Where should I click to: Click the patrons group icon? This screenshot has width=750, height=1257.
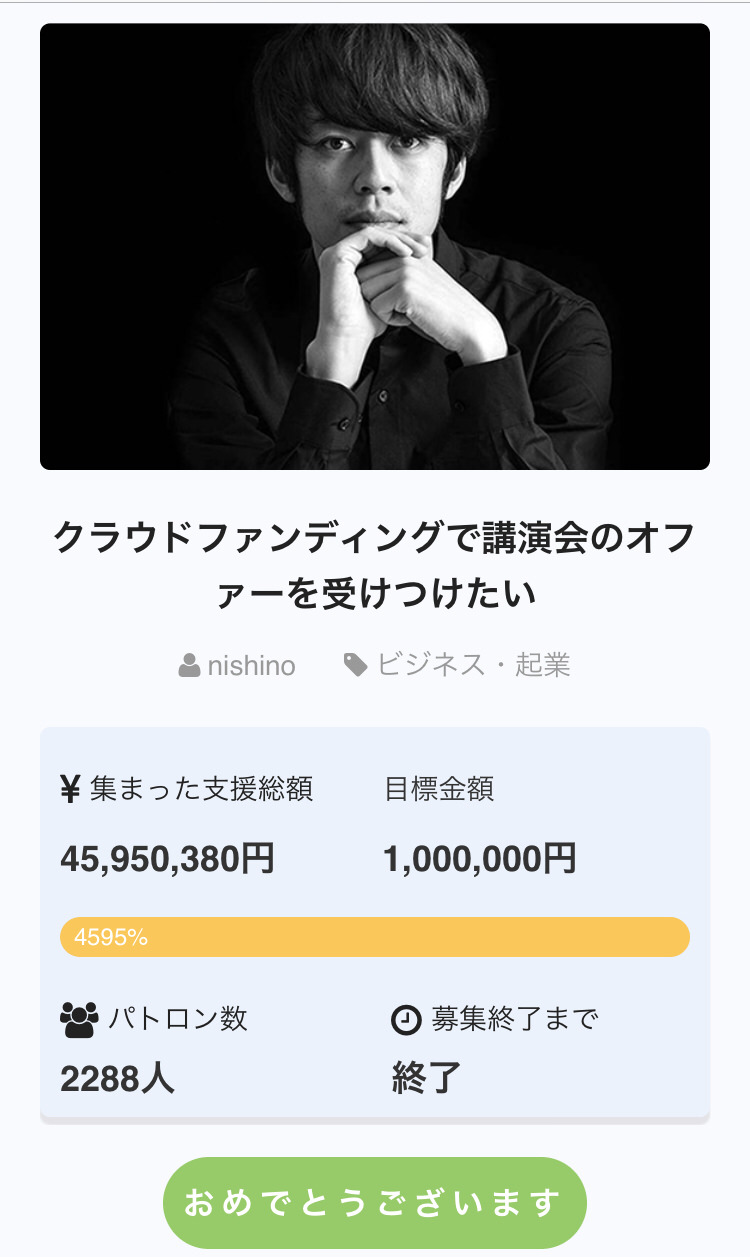(x=80, y=1019)
